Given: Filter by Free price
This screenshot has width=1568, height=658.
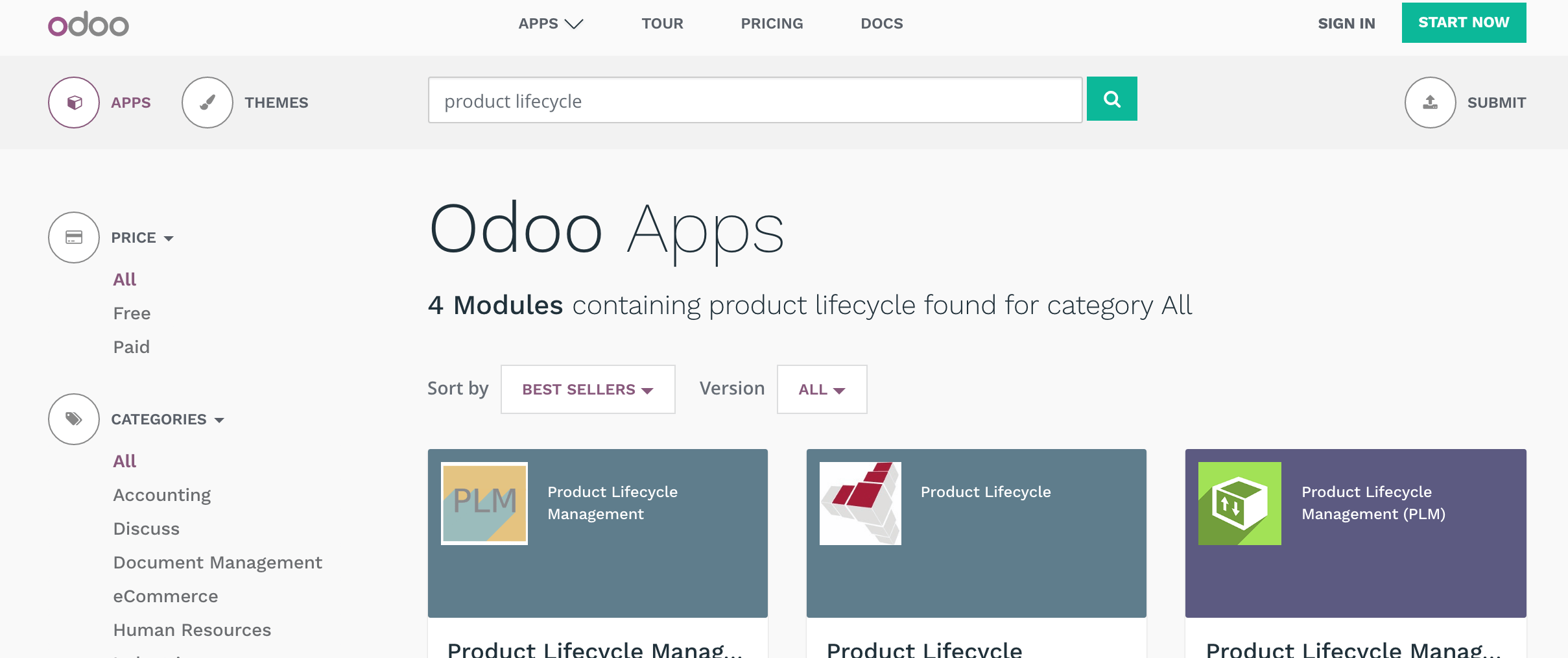Looking at the screenshot, I should pos(132,313).
